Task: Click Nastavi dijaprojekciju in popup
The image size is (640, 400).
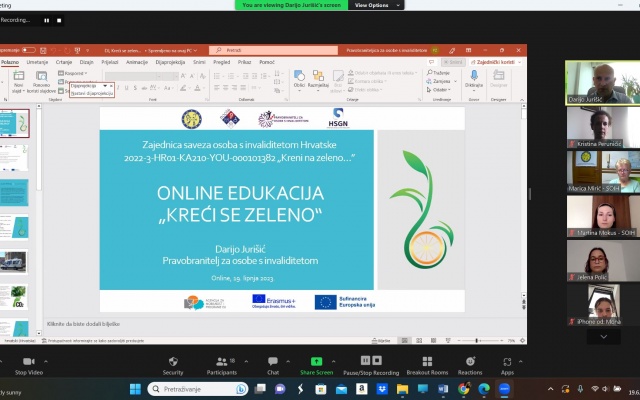Action: pyautogui.click(x=92, y=93)
